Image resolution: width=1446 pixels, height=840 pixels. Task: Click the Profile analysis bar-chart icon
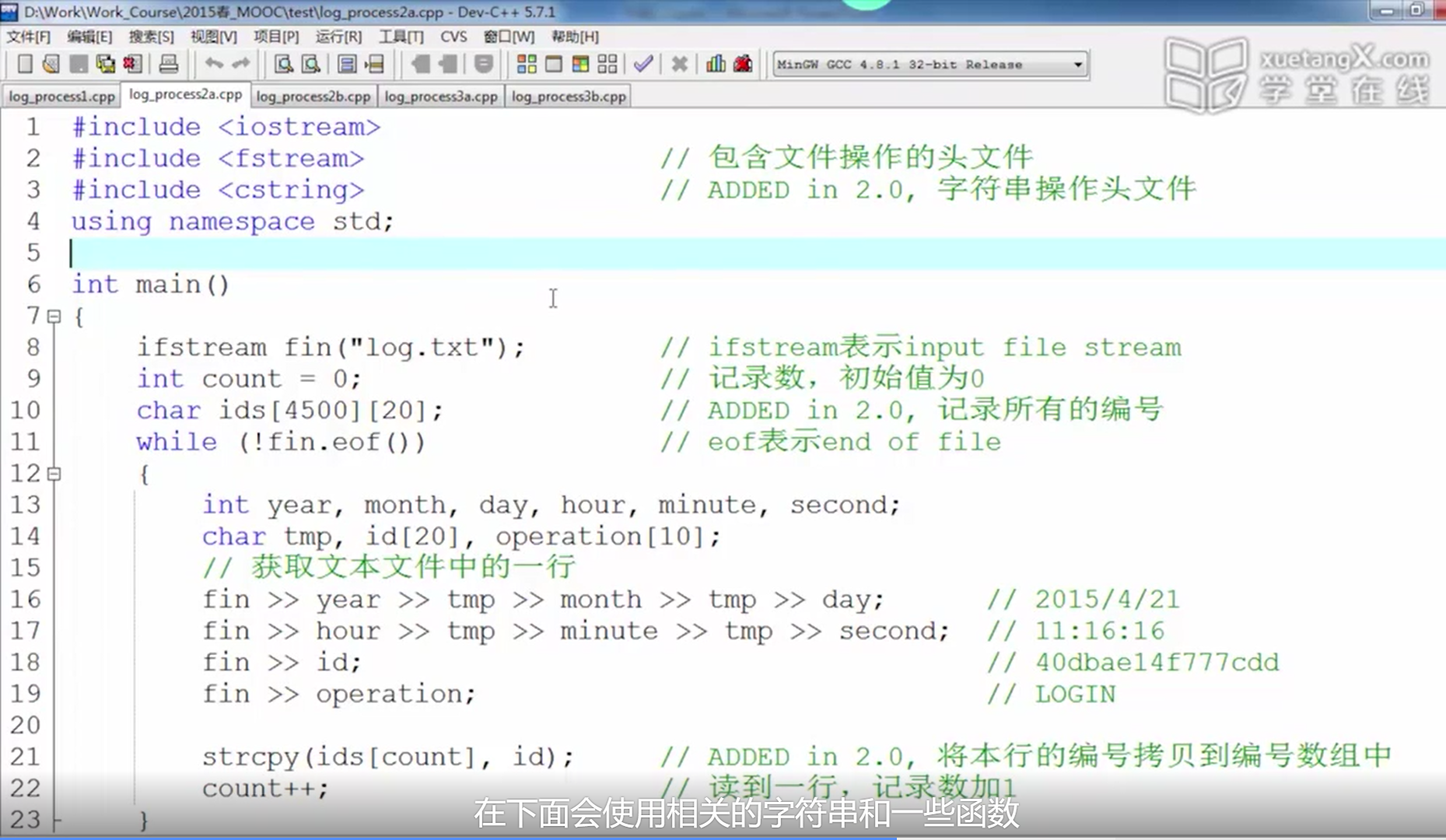tap(716, 65)
